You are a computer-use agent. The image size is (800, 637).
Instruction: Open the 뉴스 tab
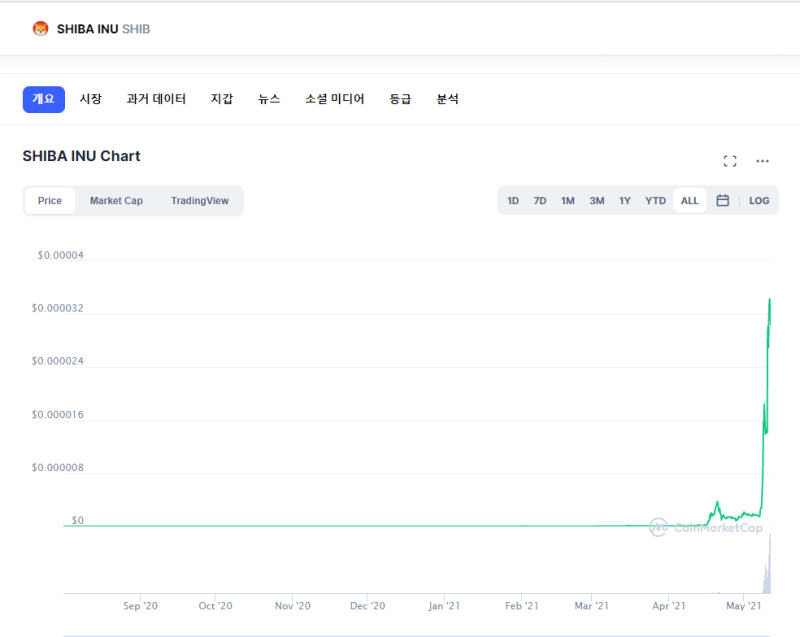click(269, 99)
